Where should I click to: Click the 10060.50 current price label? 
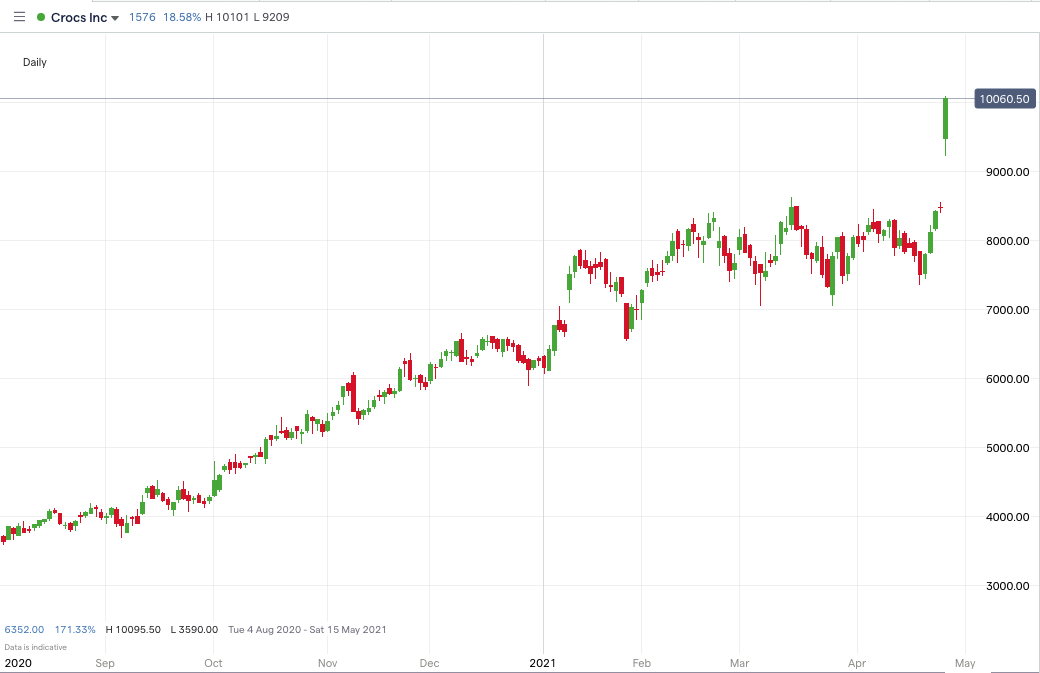click(1004, 99)
